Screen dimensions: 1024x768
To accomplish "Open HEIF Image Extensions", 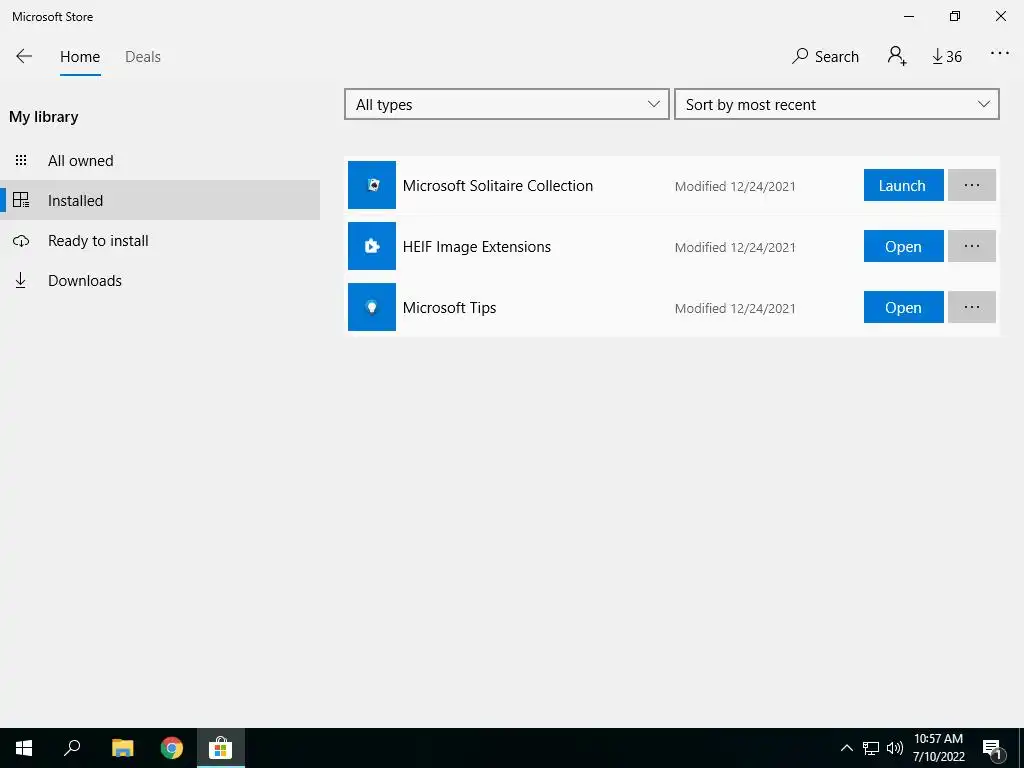I will tap(903, 246).
